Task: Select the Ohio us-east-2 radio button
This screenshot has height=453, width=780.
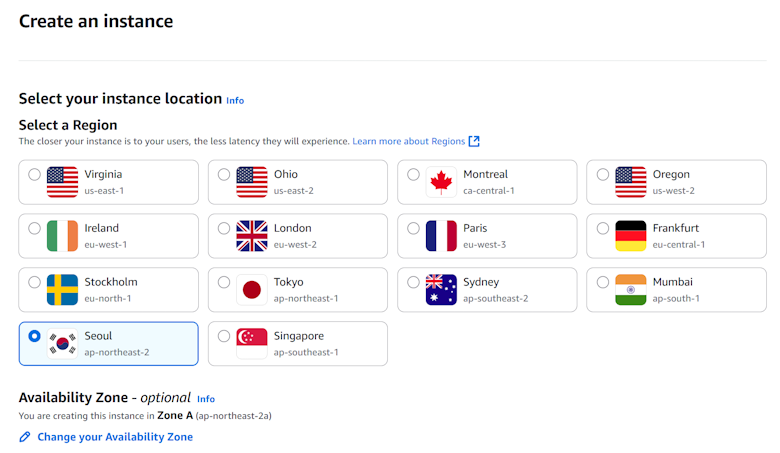Action: (224, 174)
